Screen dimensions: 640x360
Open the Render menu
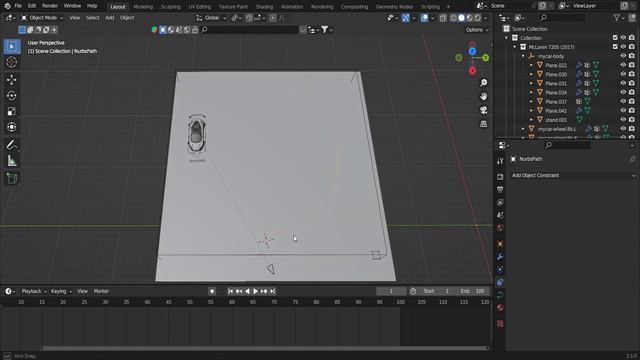pyautogui.click(x=50, y=6)
